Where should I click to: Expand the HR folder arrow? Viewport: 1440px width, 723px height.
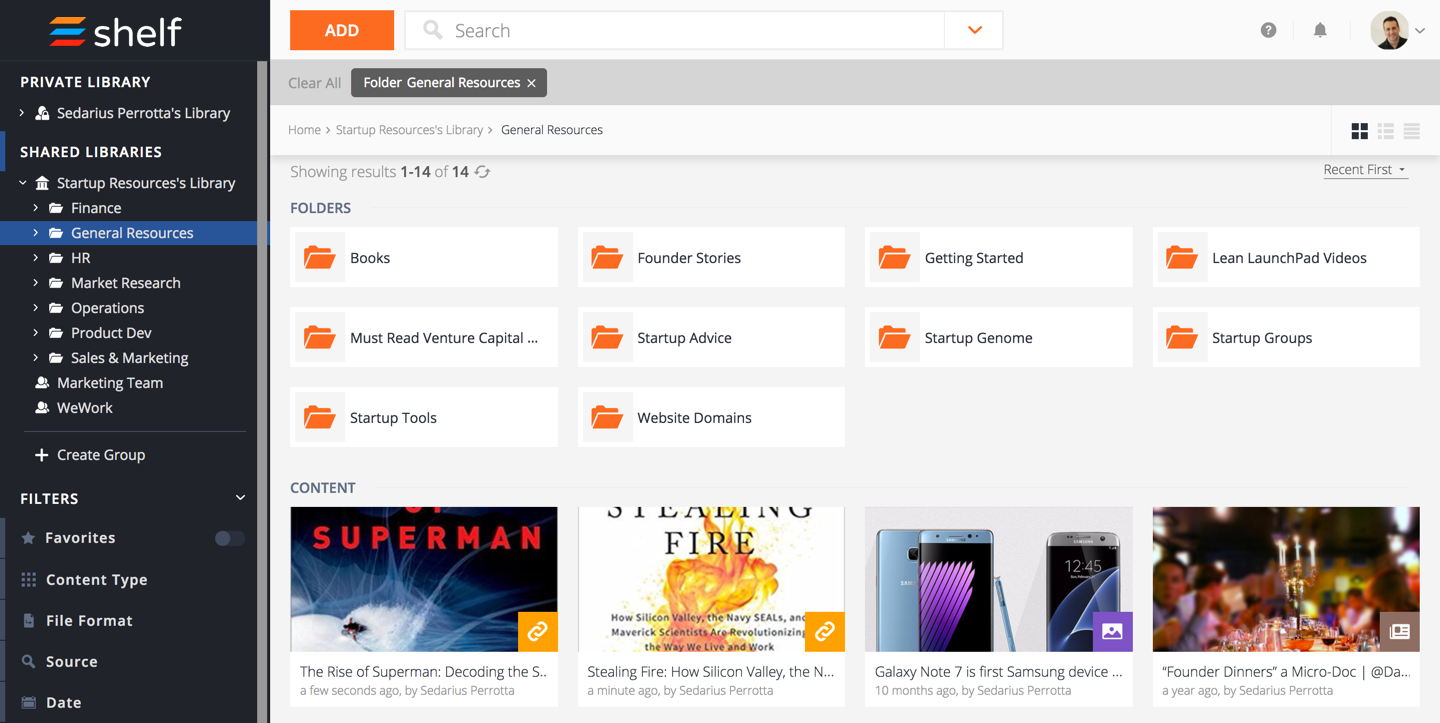[36, 258]
